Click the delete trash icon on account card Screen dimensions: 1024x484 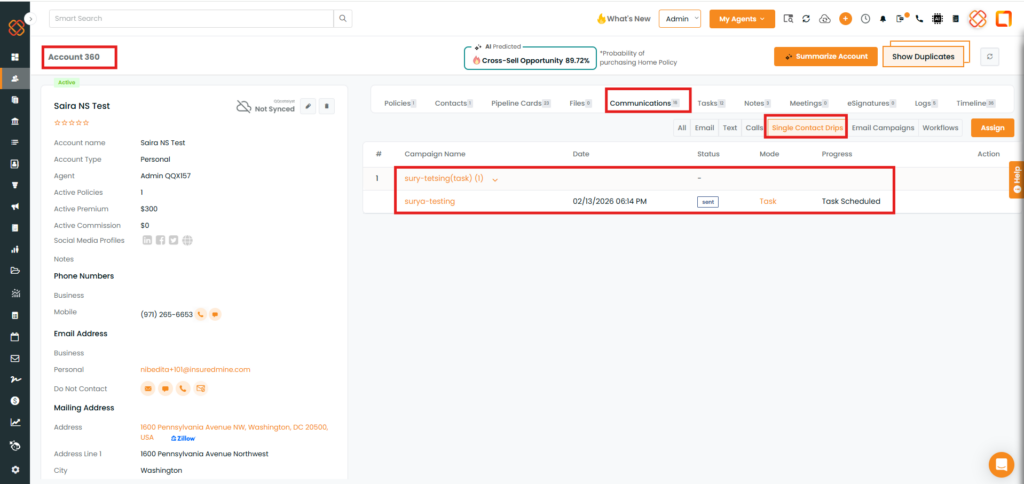pyautogui.click(x=329, y=106)
